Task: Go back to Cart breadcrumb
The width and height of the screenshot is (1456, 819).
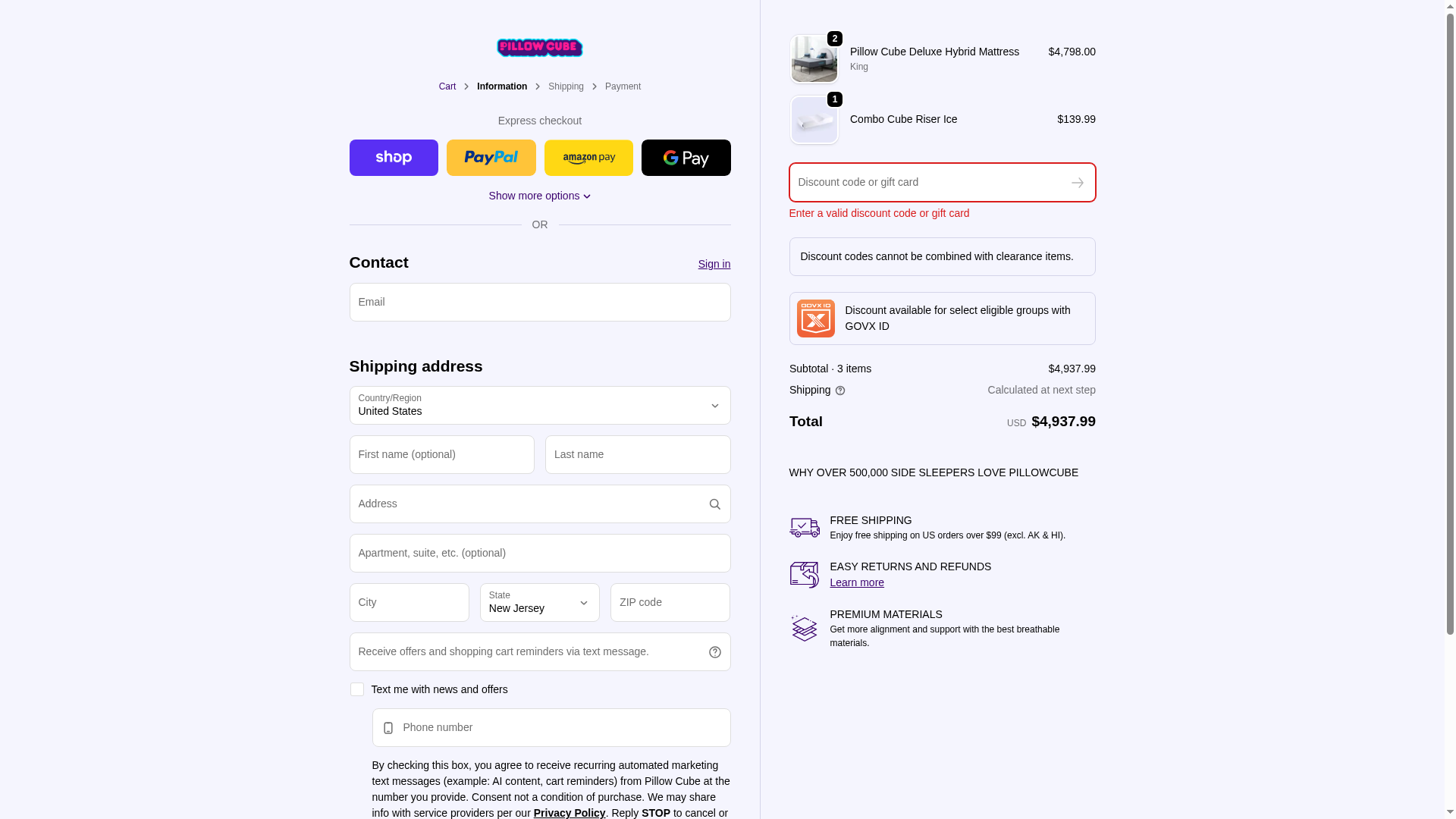Action: (447, 86)
